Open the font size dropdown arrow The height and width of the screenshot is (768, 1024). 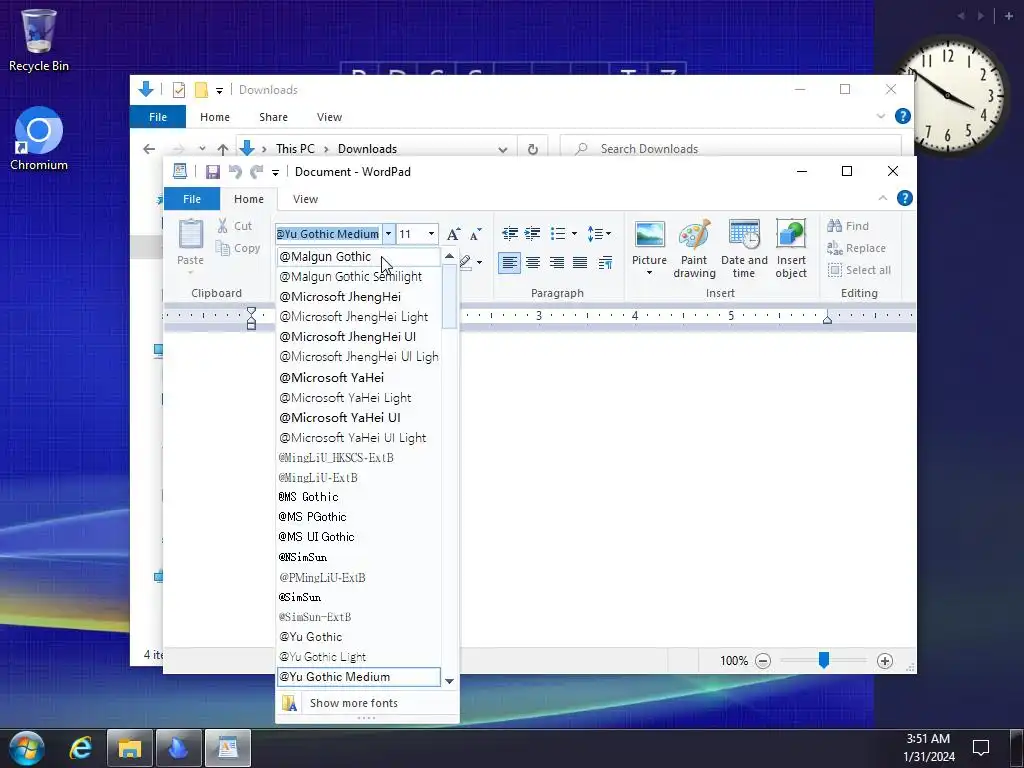[431, 234]
